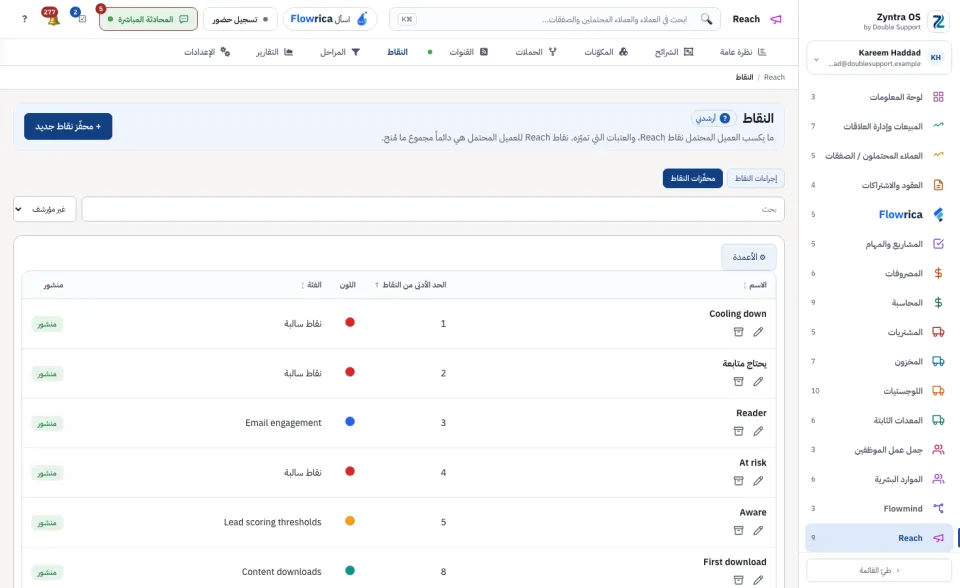Click the بحث table search field
The image size is (960, 588).
tap(433, 209)
